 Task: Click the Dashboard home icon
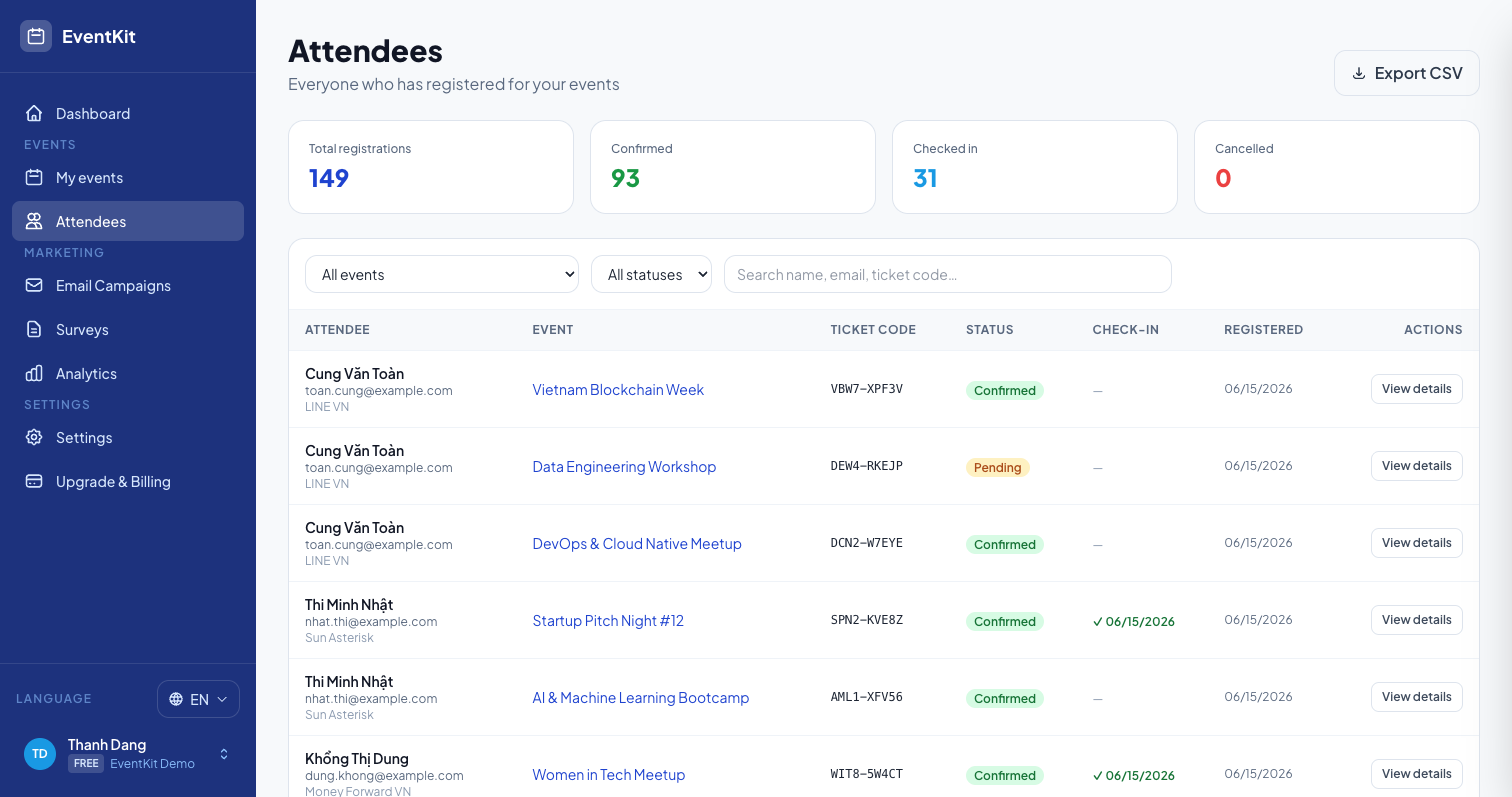click(x=34, y=113)
